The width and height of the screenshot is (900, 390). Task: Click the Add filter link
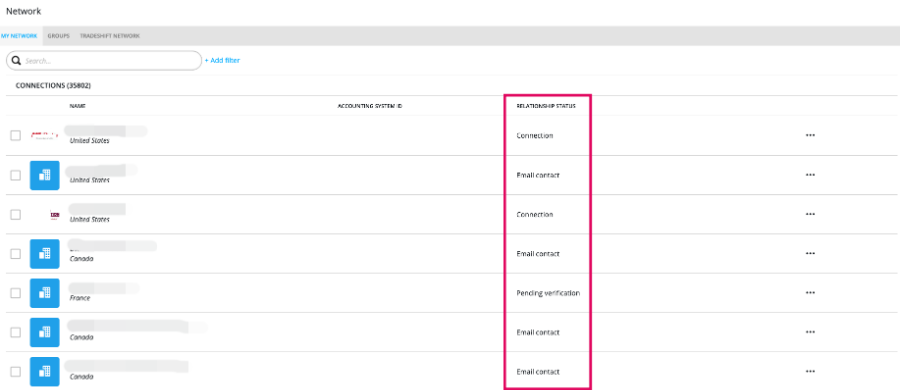(222, 60)
